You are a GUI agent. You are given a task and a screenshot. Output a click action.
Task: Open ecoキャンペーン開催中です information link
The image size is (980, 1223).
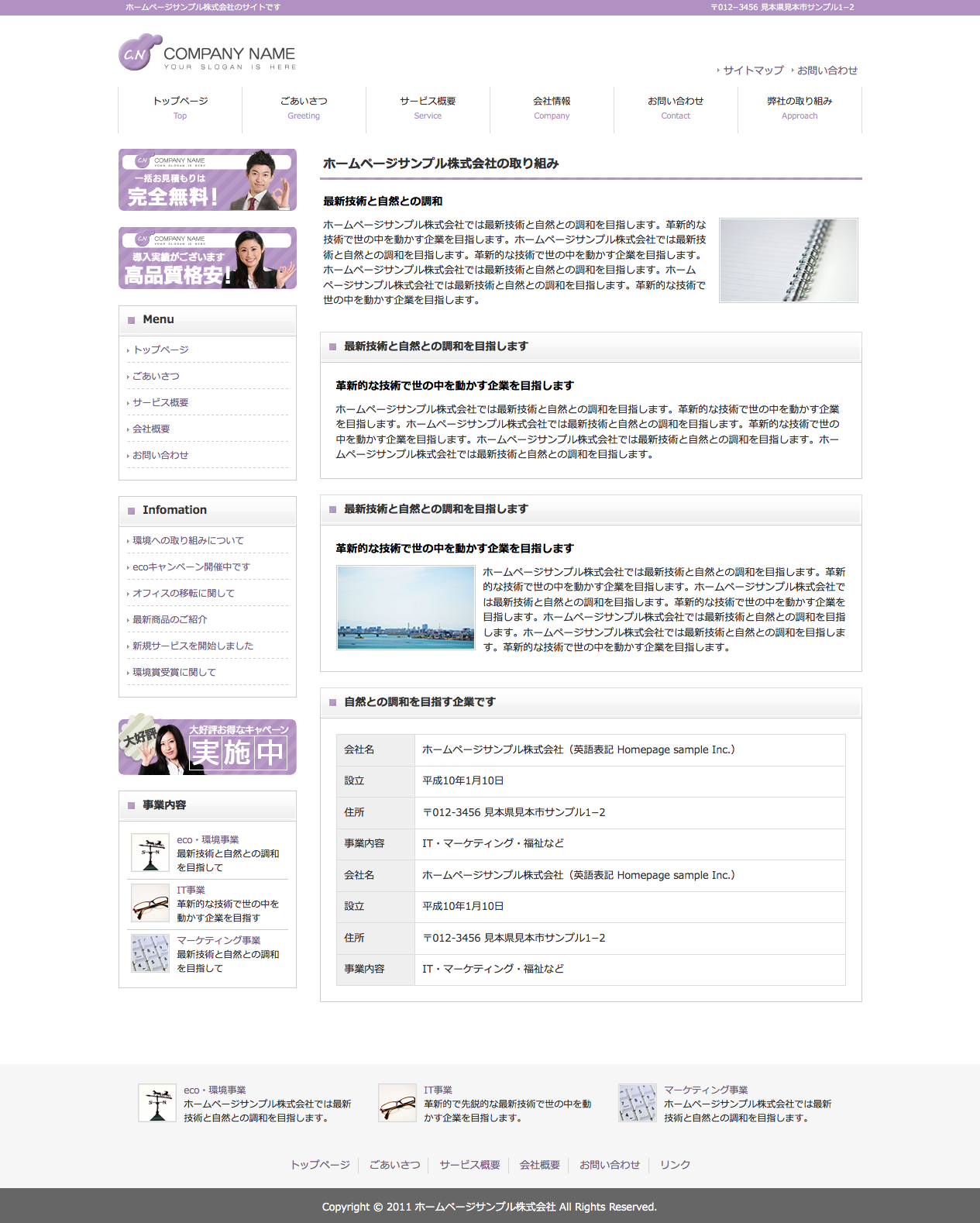coord(191,567)
